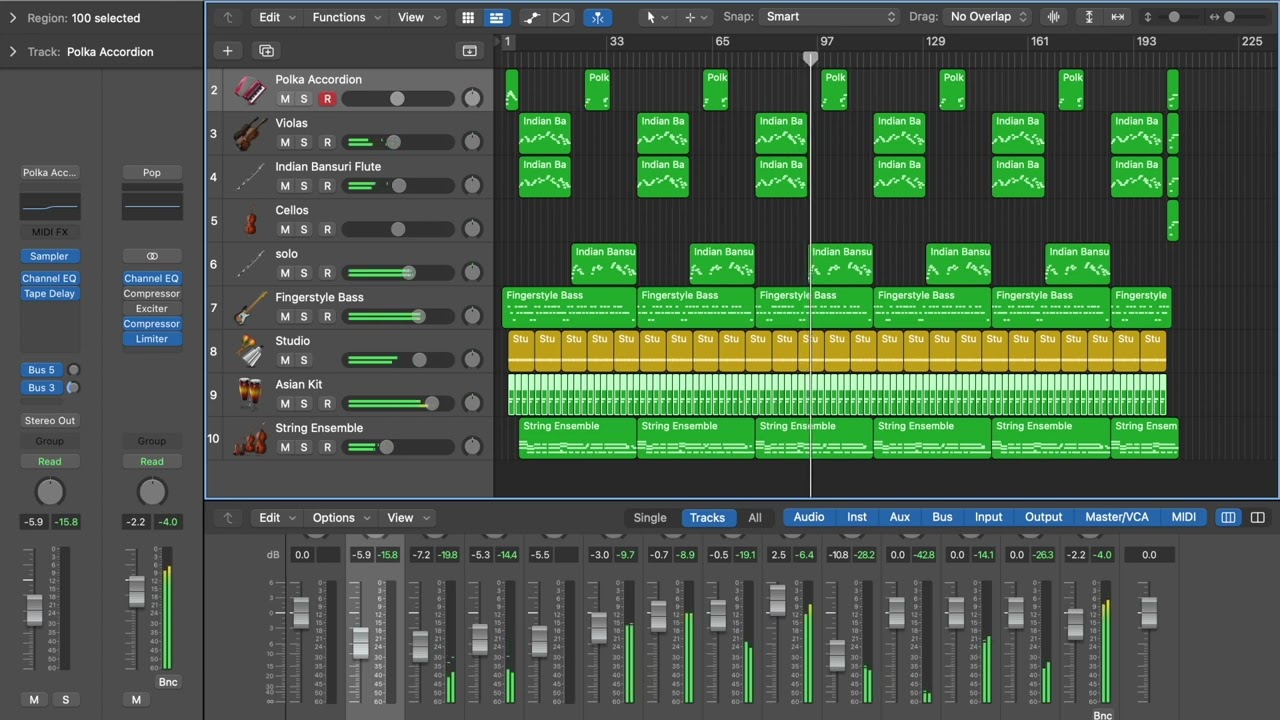Select the first String Ensemble region

coord(577,438)
